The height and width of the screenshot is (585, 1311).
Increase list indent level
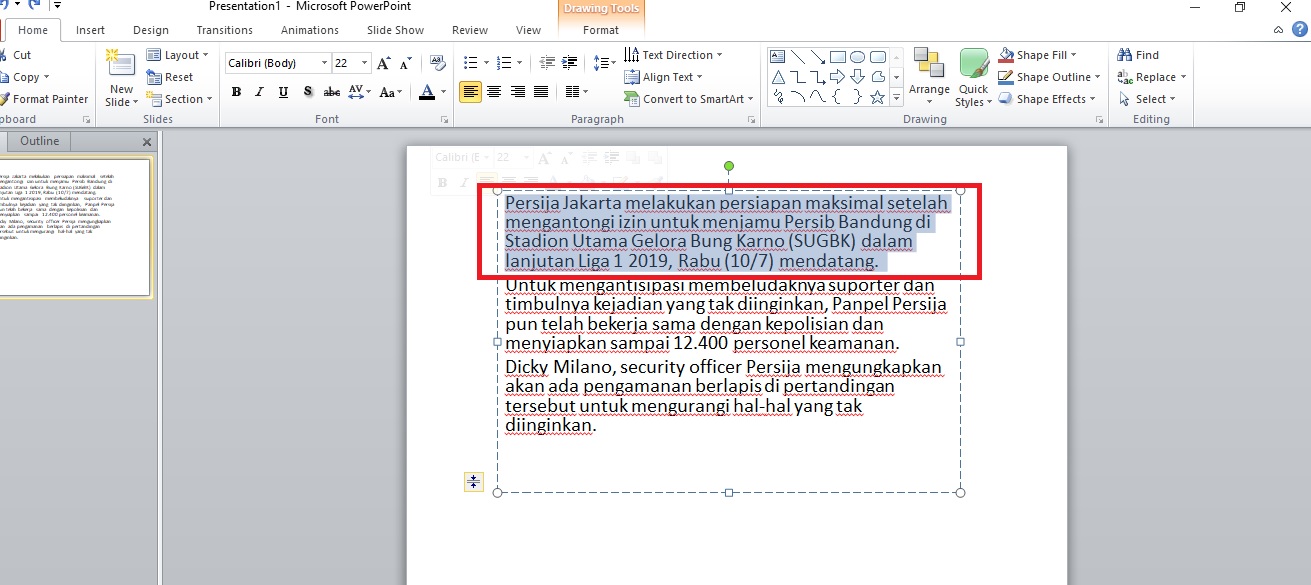569,63
